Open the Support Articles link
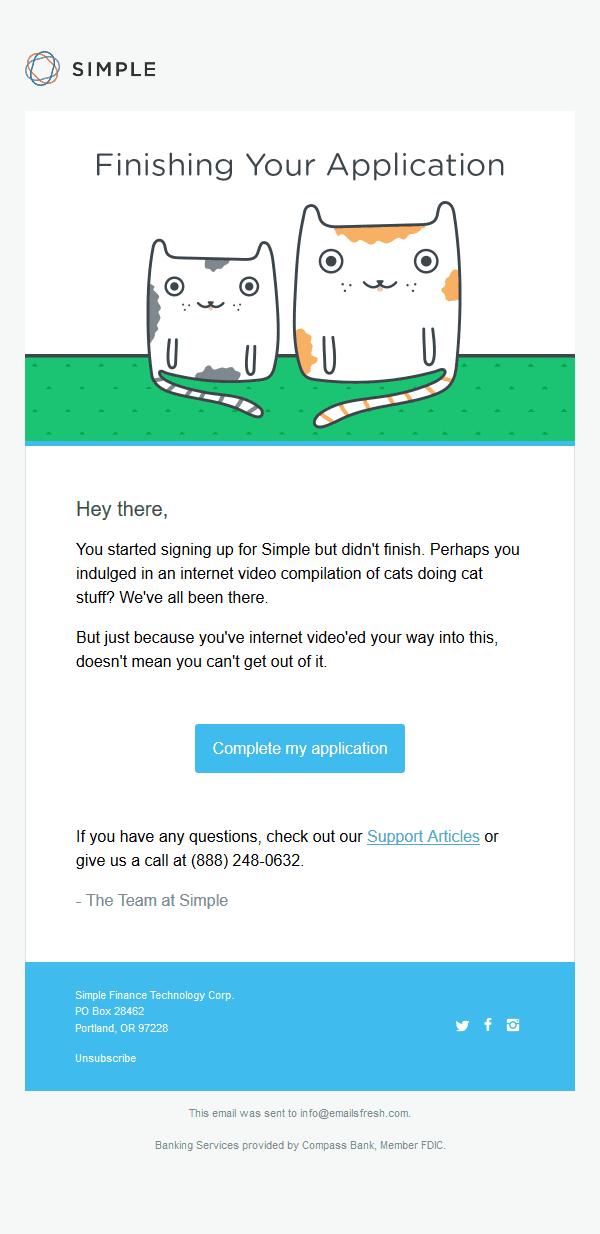 click(x=423, y=836)
